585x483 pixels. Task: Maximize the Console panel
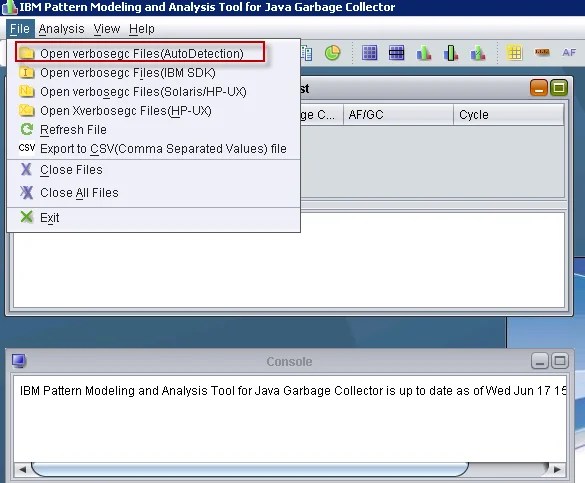[x=560, y=361]
